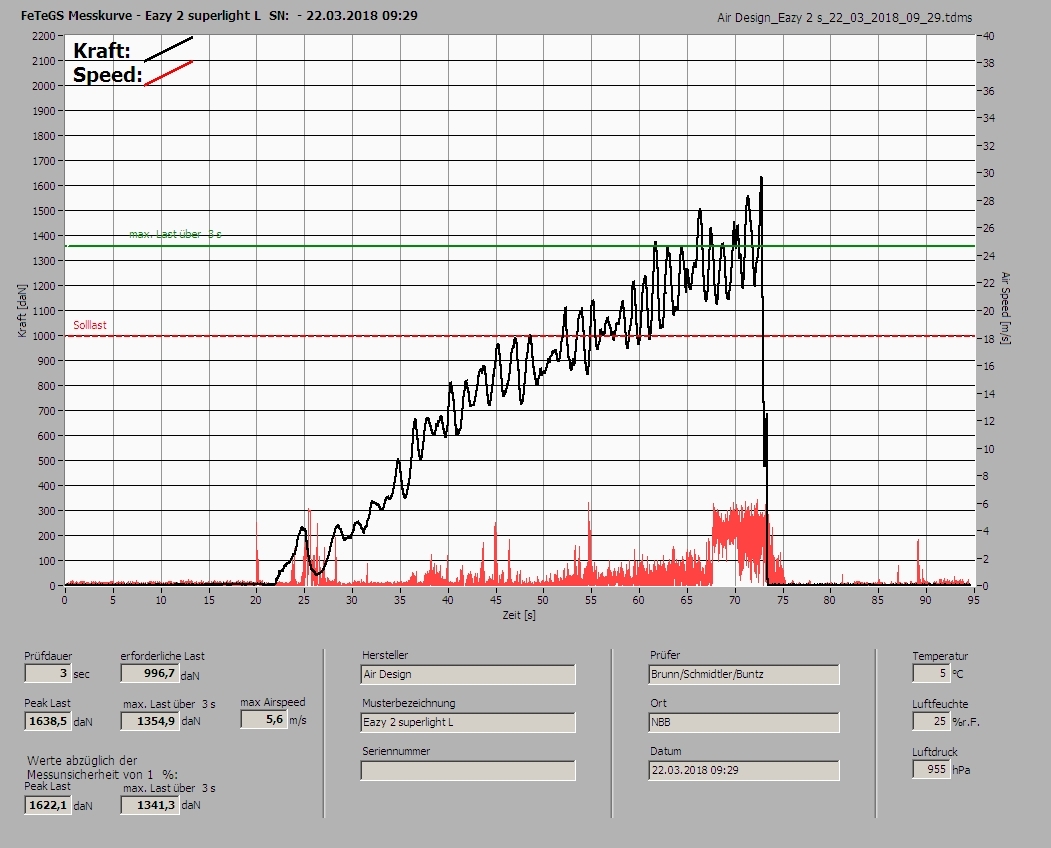Viewport: 1051px width, 848px height.
Task: Click the Luftdruck field showing 955
Action: tap(930, 770)
